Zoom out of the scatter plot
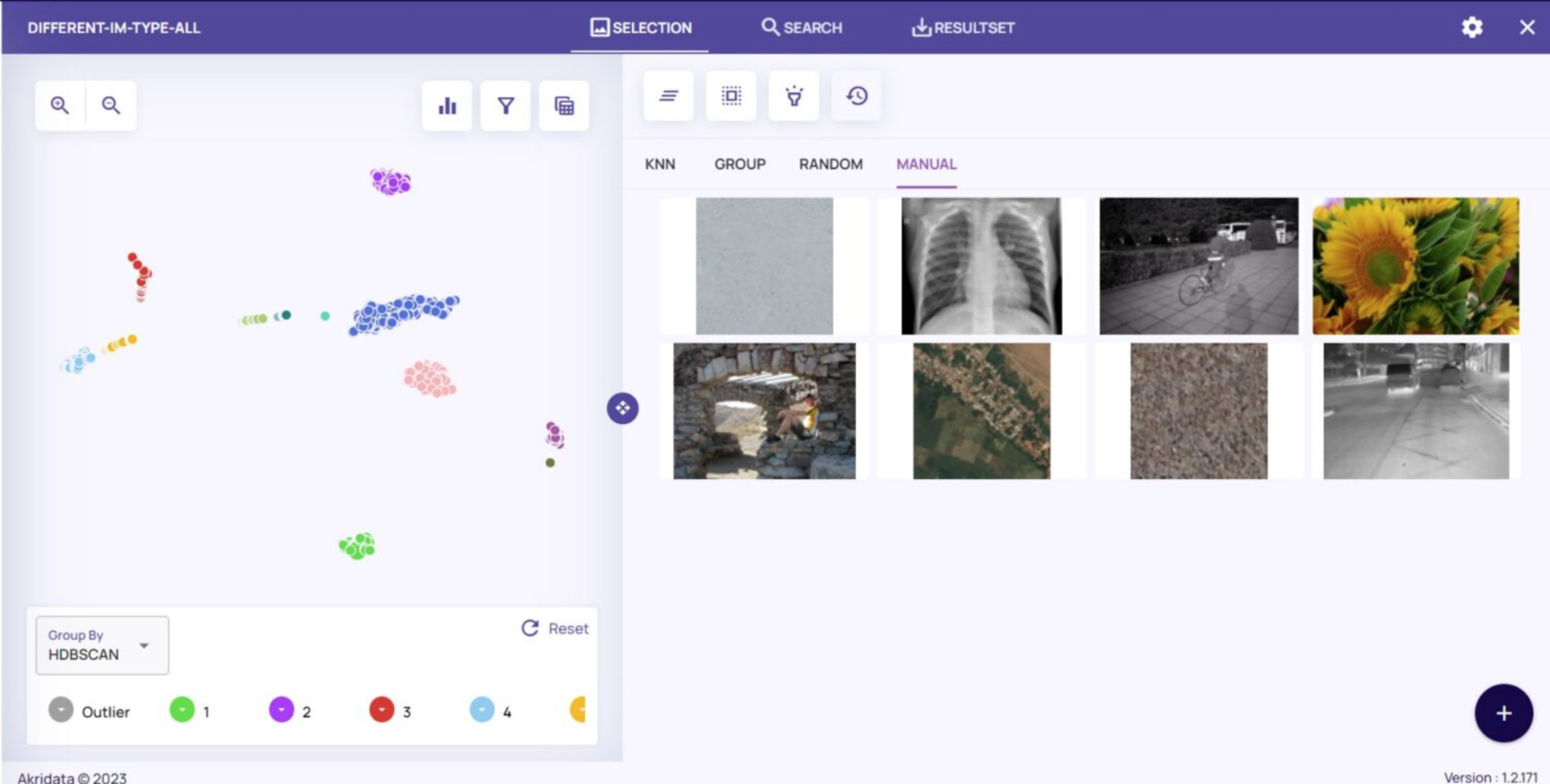1550x784 pixels. click(x=110, y=104)
